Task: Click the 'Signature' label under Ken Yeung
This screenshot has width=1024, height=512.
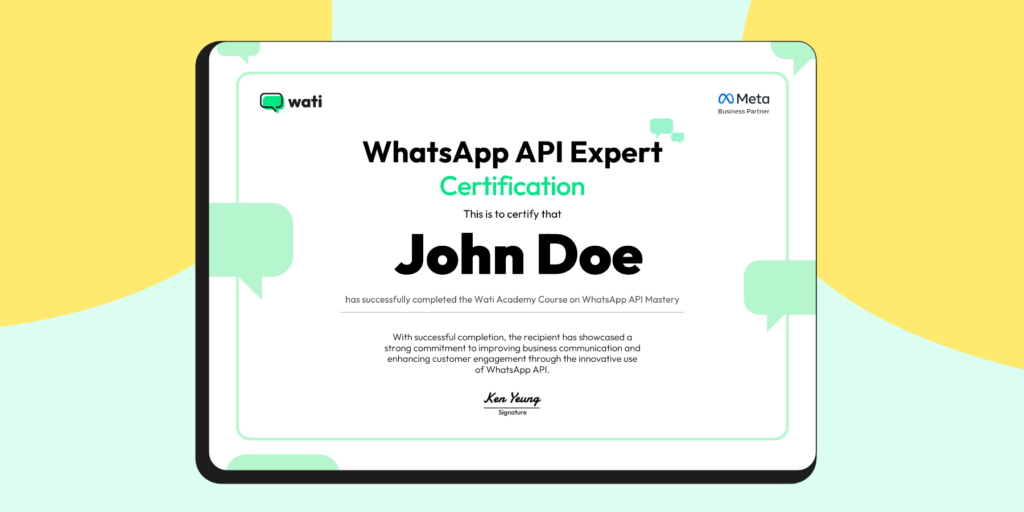Action: point(512,413)
